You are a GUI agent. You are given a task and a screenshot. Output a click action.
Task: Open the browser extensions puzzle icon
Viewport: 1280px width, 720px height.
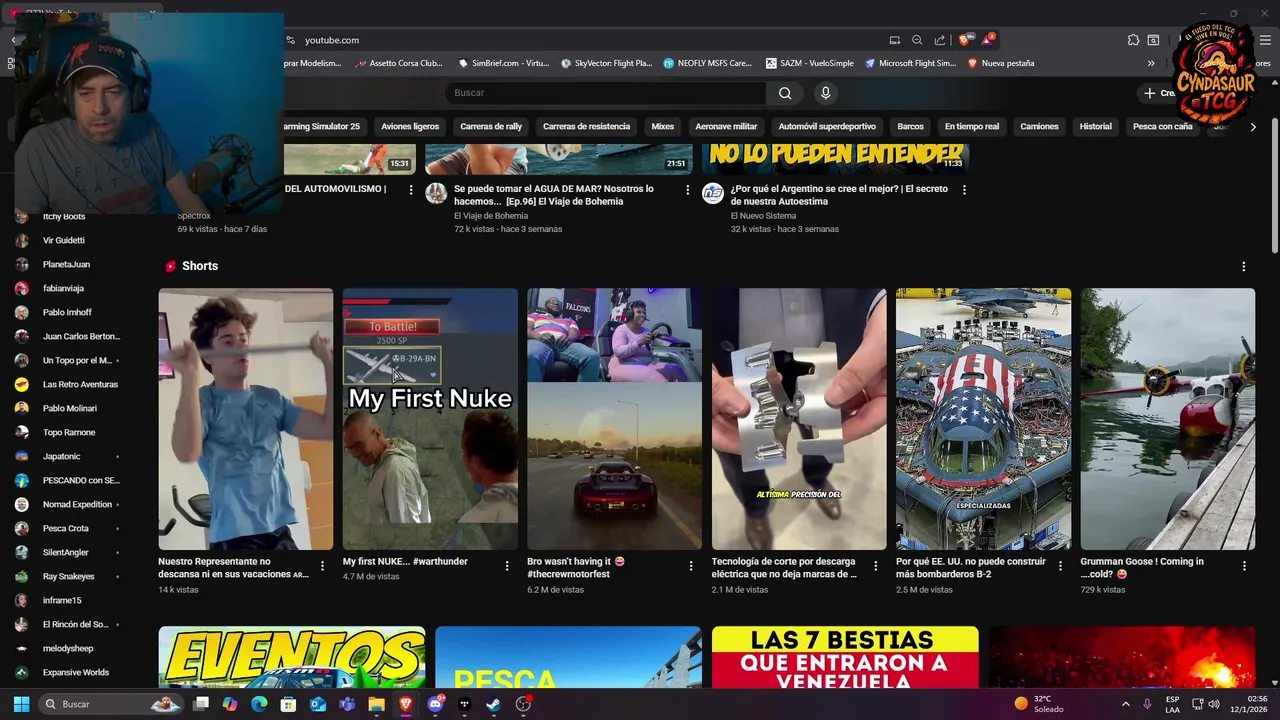(x=1133, y=40)
